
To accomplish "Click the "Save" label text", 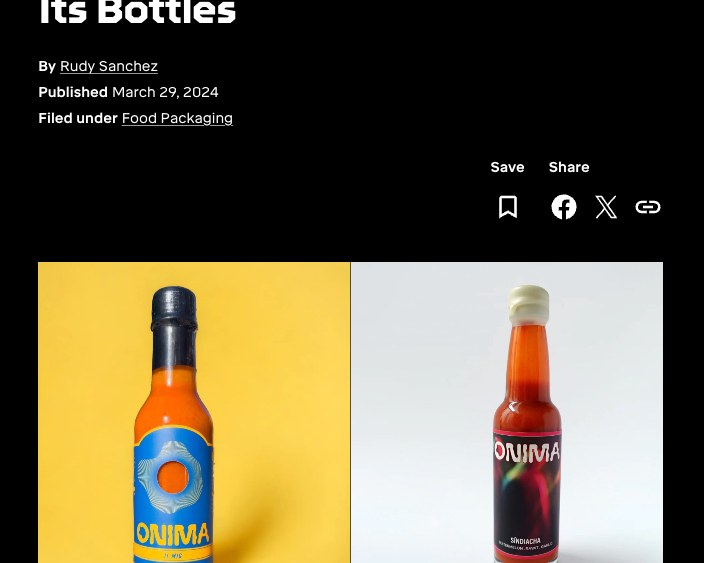I will 507,167.
